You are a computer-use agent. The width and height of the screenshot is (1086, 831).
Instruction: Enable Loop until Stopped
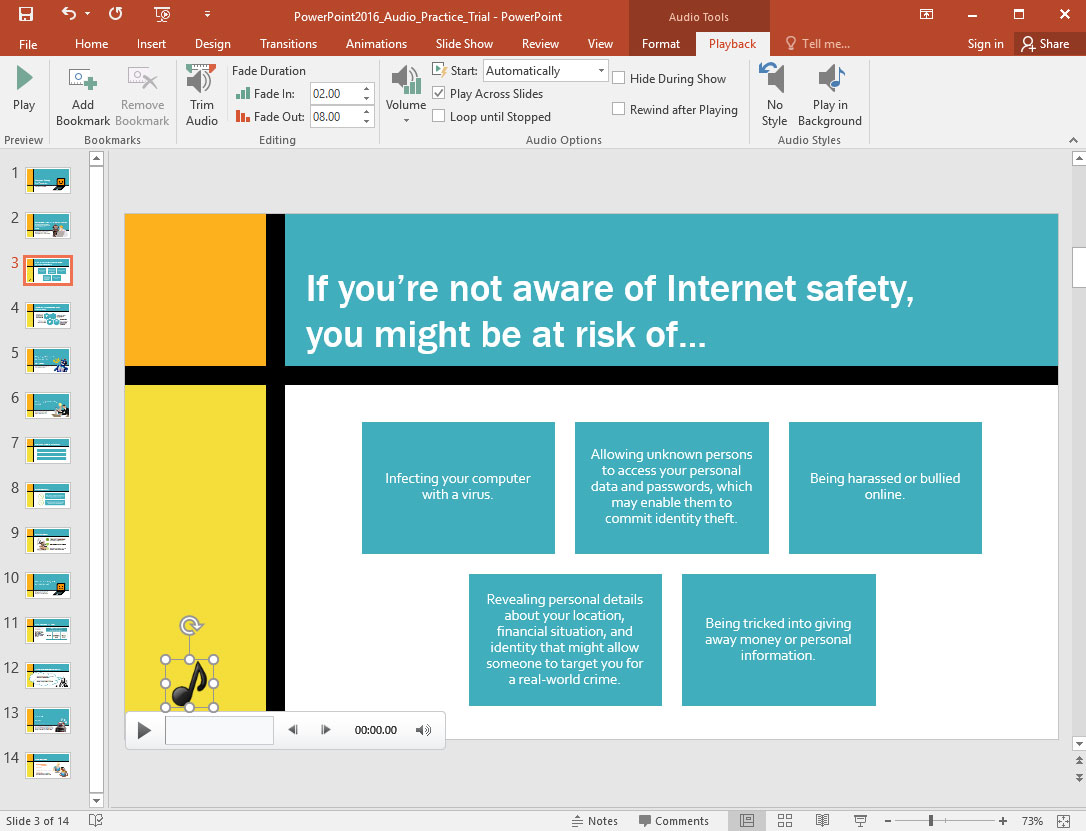pos(438,116)
